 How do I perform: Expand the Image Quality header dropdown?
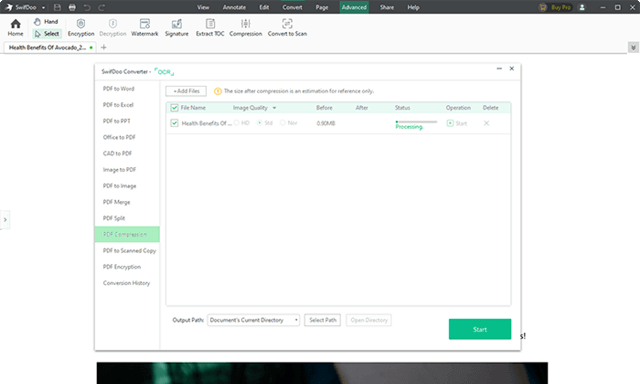click(274, 108)
